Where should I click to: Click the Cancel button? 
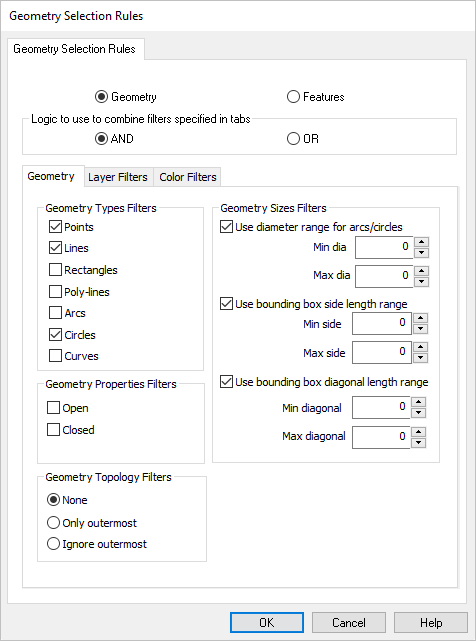pos(349,622)
